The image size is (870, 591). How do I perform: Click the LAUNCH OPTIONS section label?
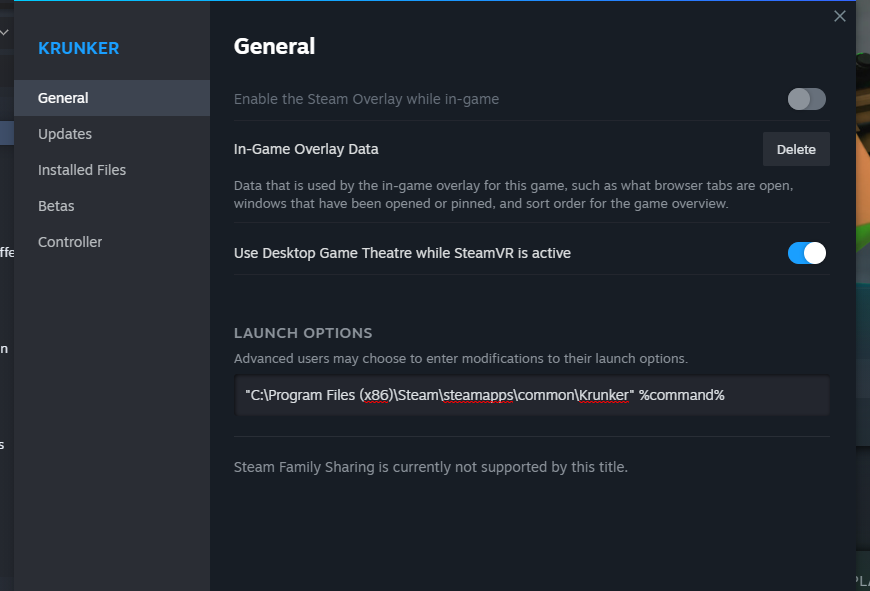(x=303, y=333)
